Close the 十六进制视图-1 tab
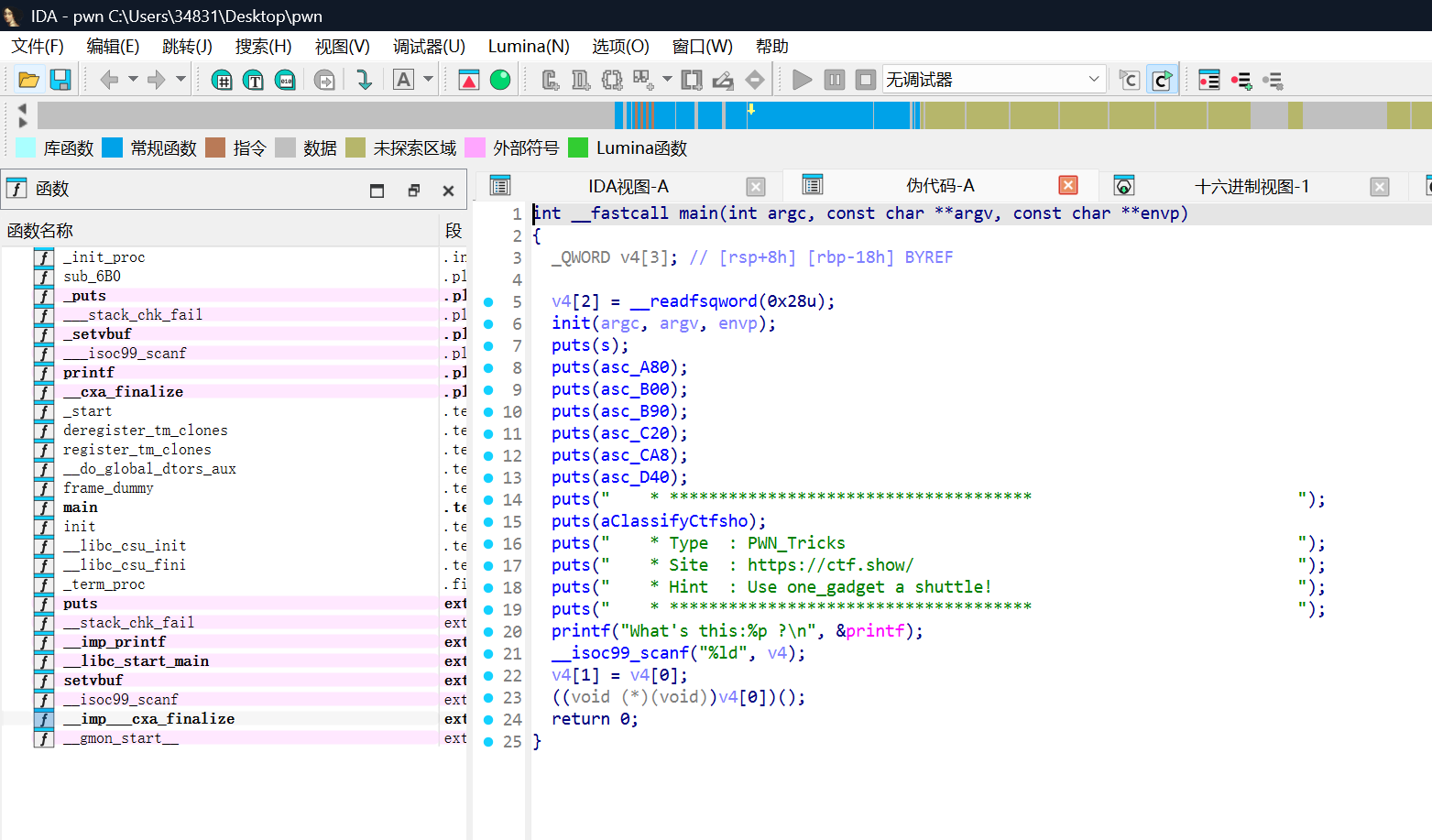This screenshot has height=840, width=1432. point(1380,187)
